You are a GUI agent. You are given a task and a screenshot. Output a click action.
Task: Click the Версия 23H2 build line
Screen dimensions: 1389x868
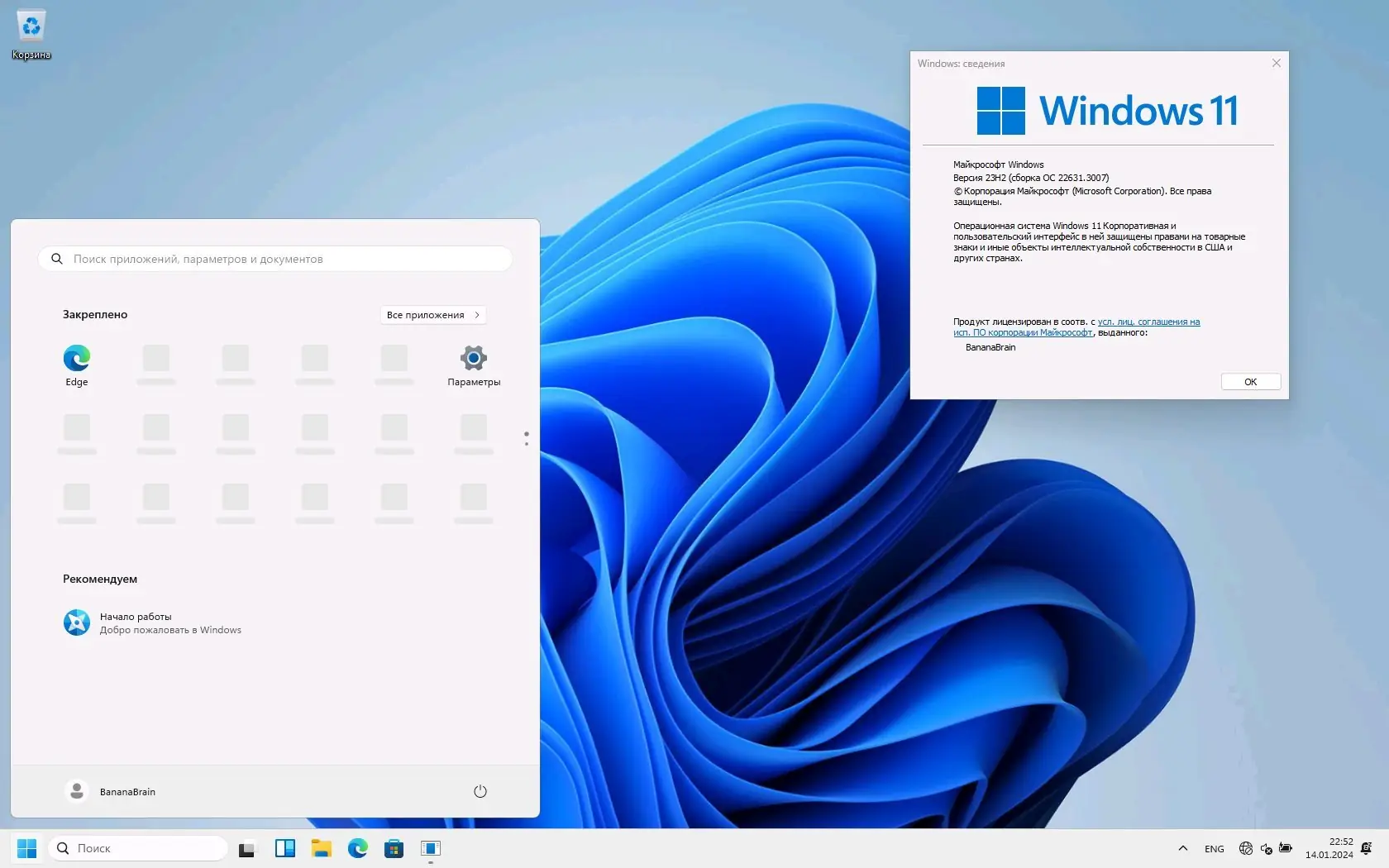tap(1031, 178)
